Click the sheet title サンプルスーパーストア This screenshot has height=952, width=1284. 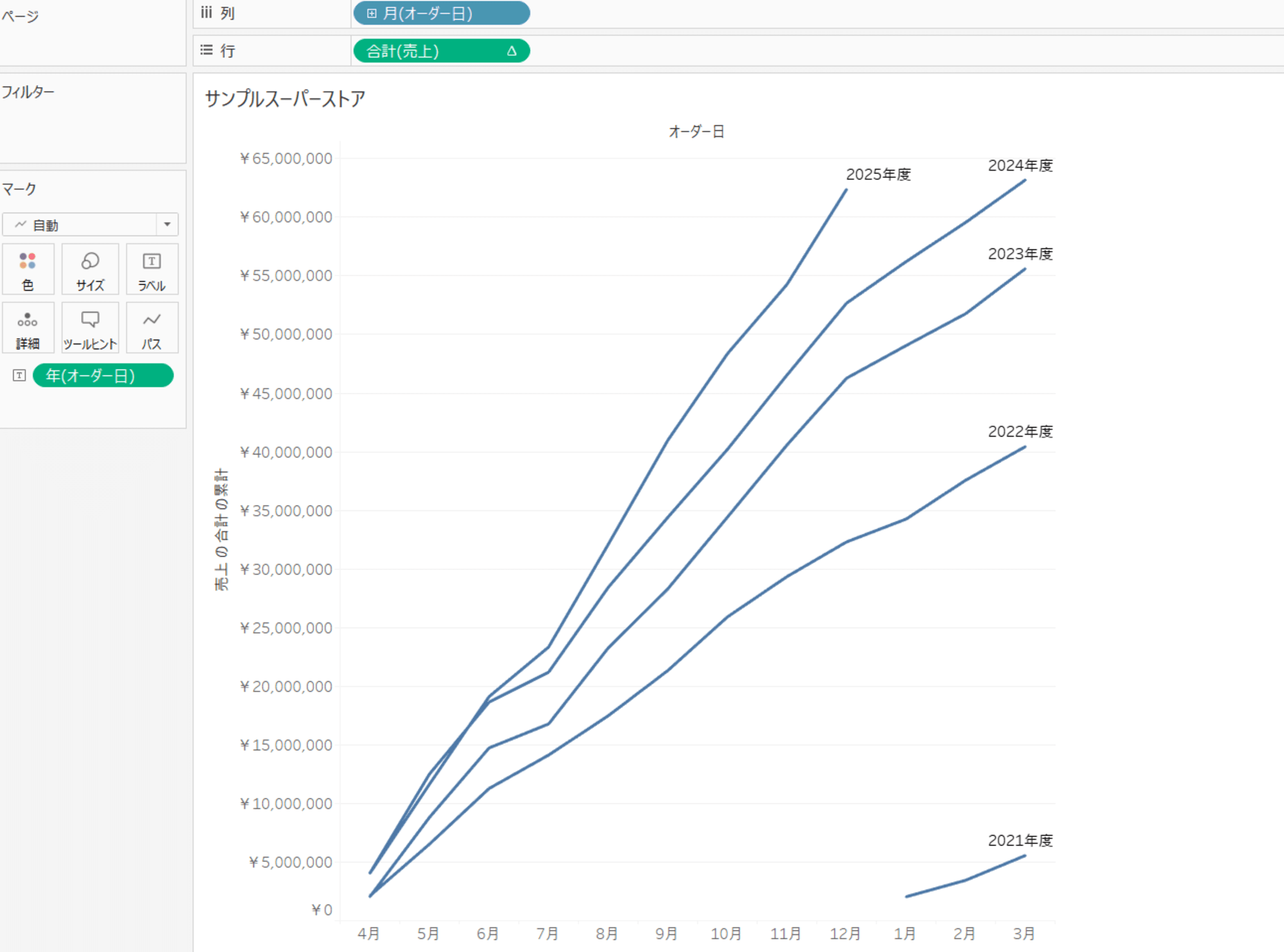285,99
